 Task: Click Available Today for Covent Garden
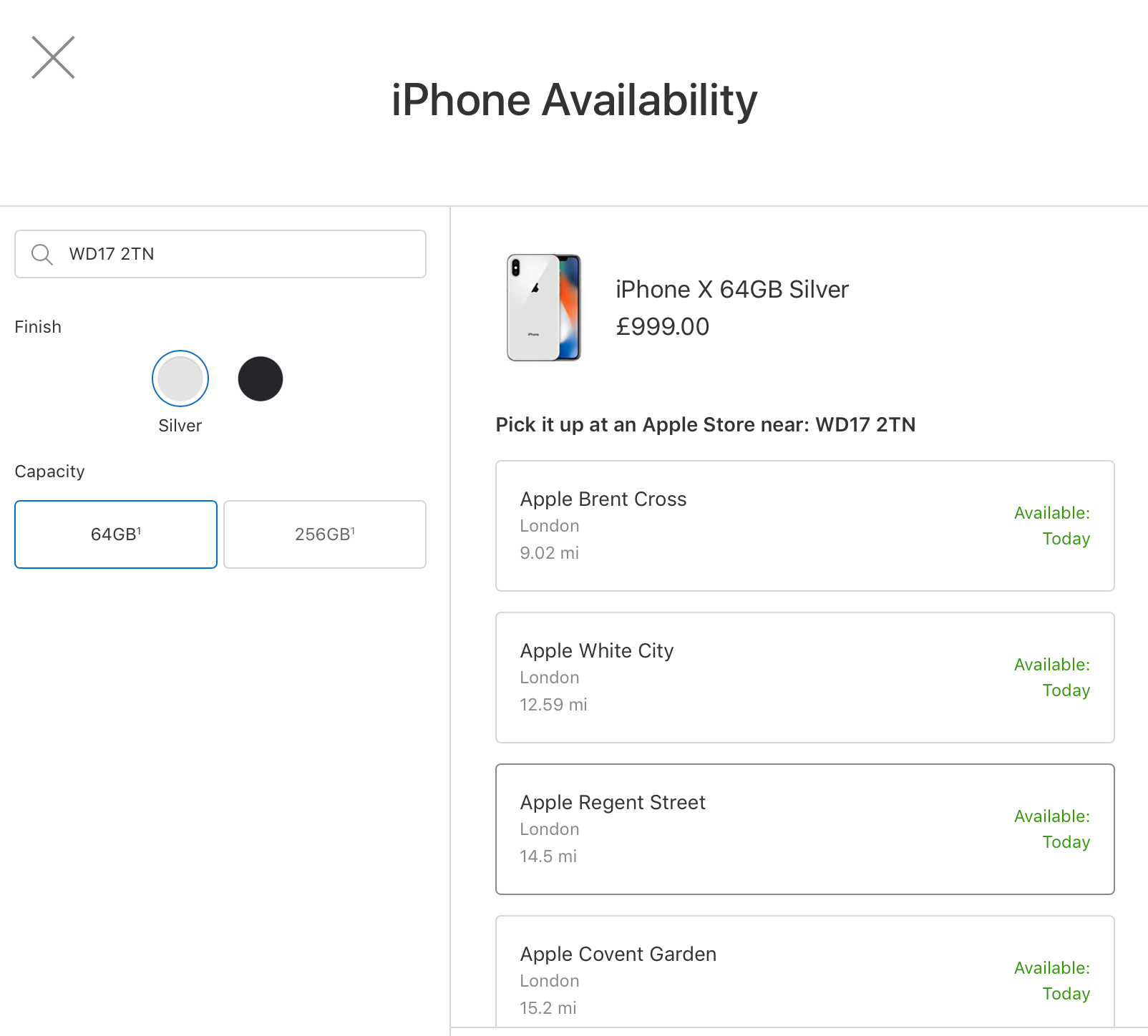tap(1052, 981)
